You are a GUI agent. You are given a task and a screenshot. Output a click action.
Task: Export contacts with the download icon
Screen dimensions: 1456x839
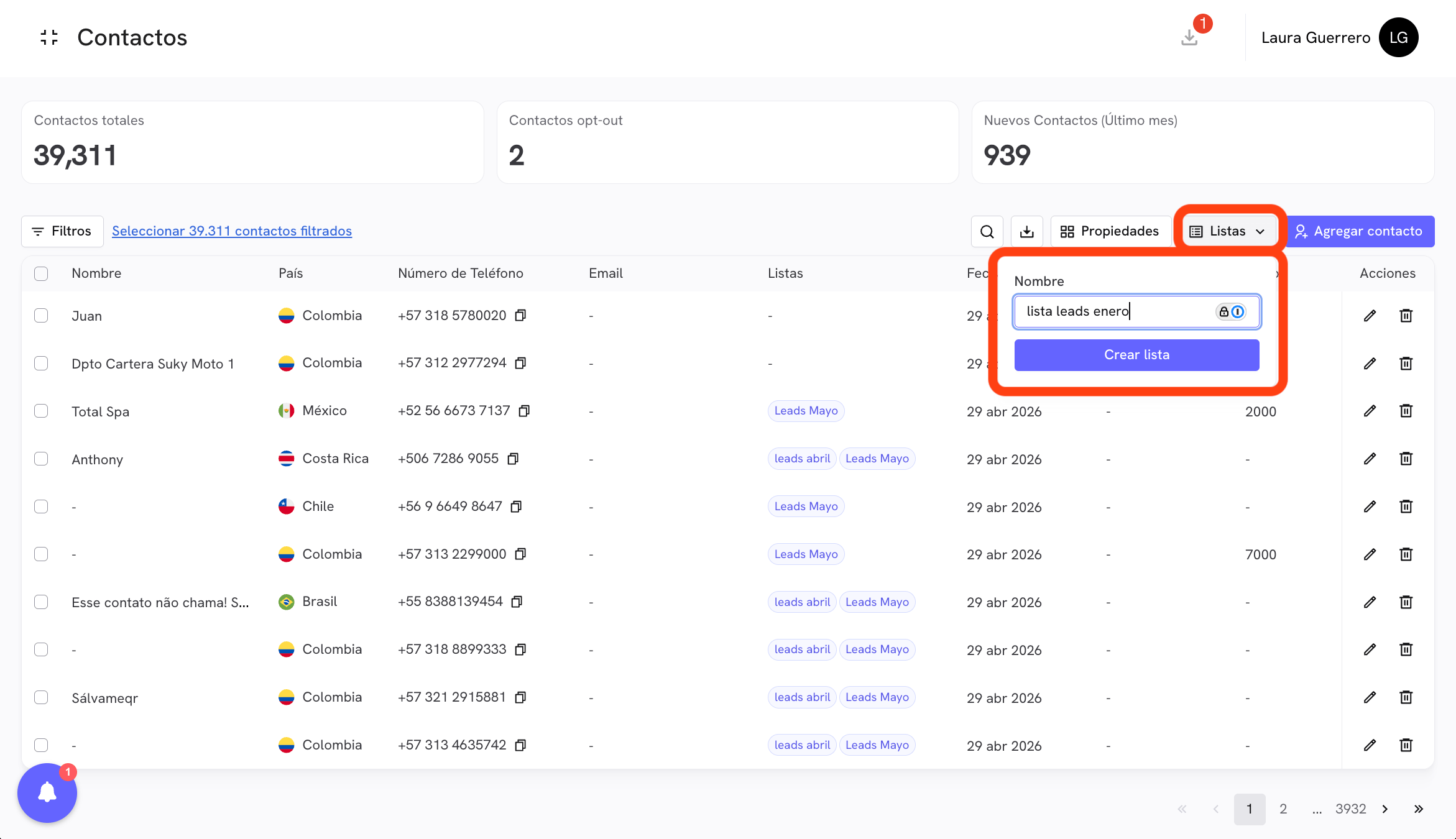(x=1027, y=231)
